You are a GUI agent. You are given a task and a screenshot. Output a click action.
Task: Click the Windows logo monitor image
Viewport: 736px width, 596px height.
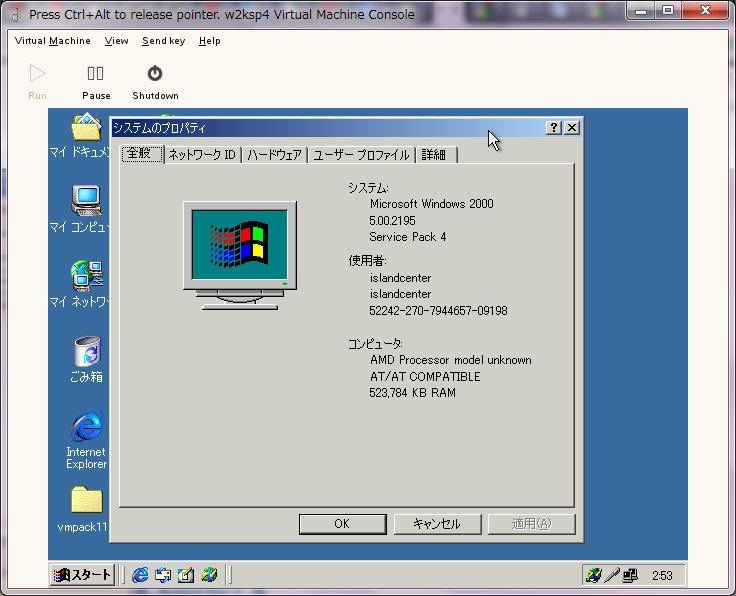pos(240,255)
